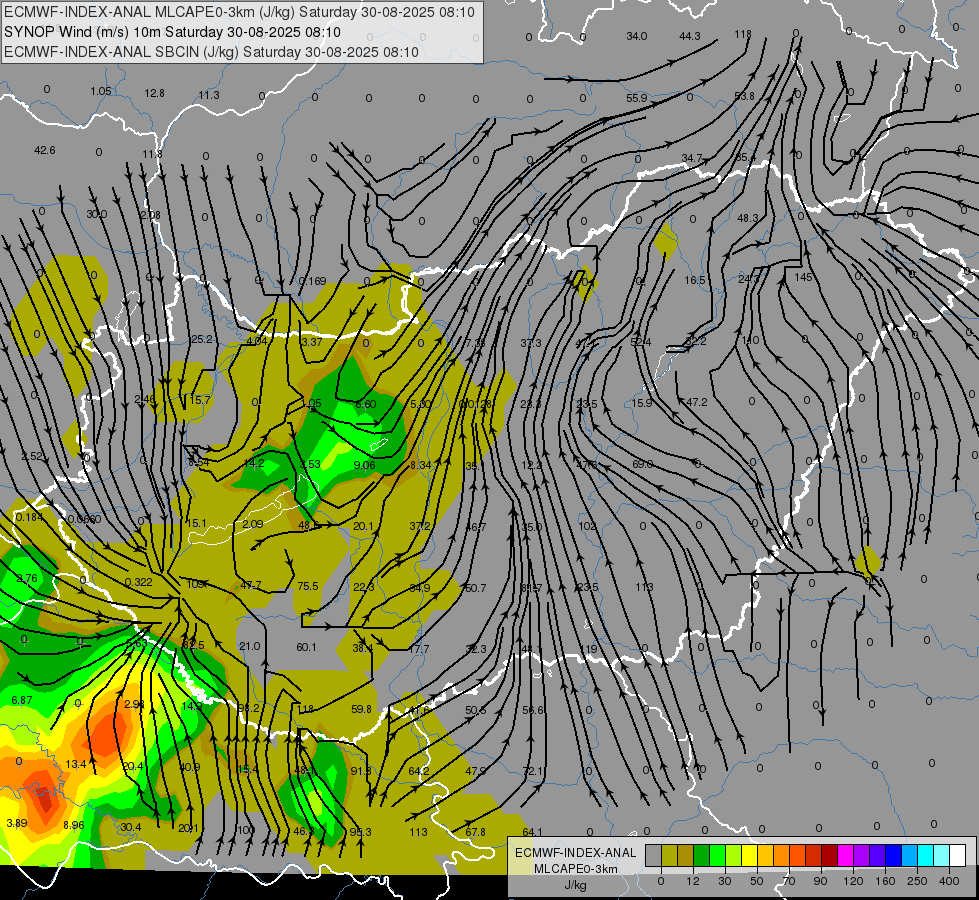979x900 pixels.
Task: Click legend scale label 90
Action: [x=820, y=881]
